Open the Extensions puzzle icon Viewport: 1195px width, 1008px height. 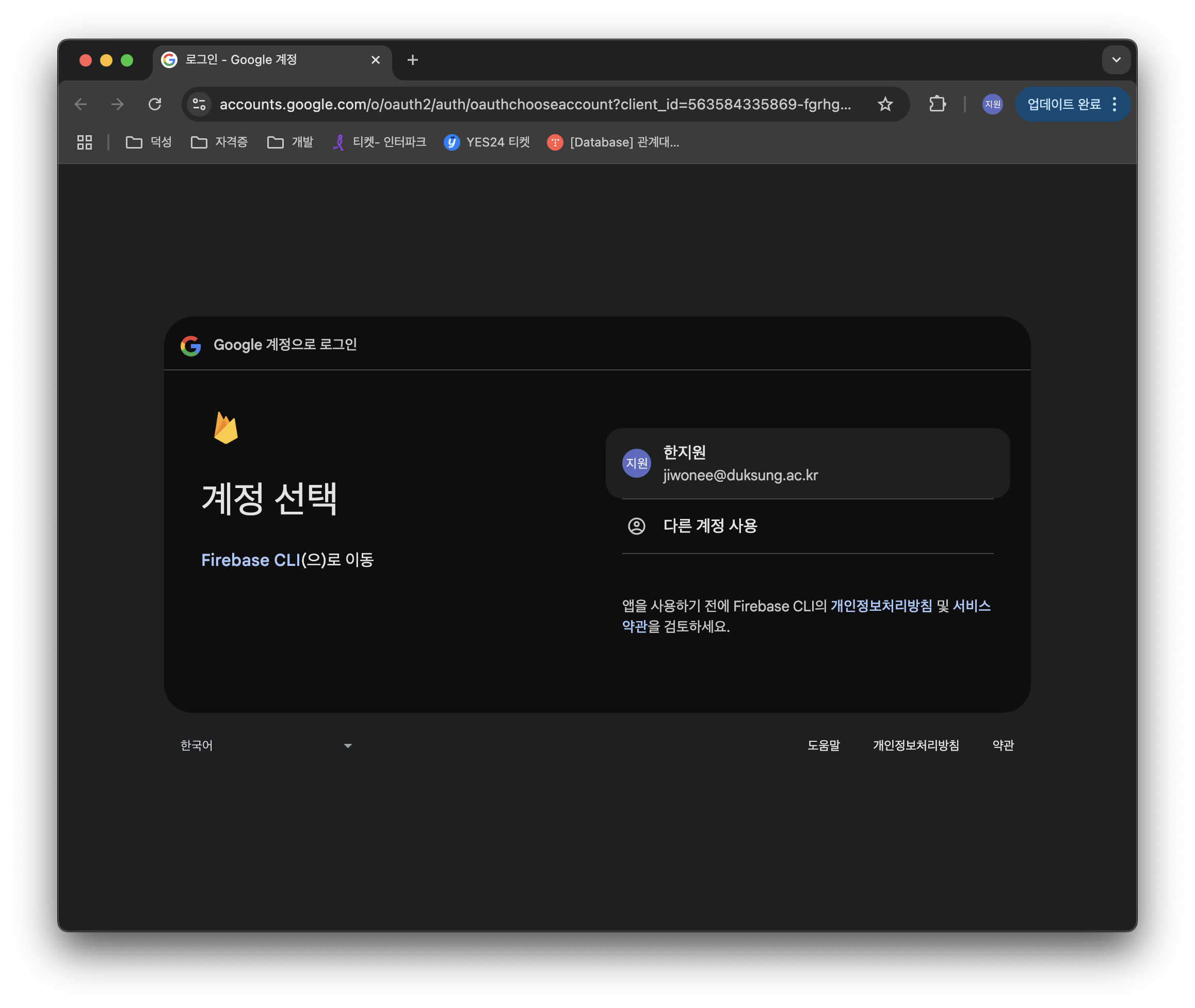pyautogui.click(x=937, y=104)
